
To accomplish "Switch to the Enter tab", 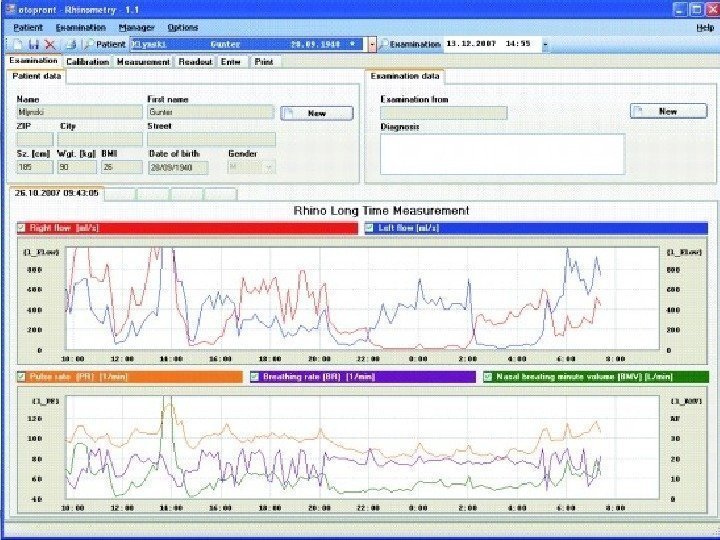I will [231, 62].
